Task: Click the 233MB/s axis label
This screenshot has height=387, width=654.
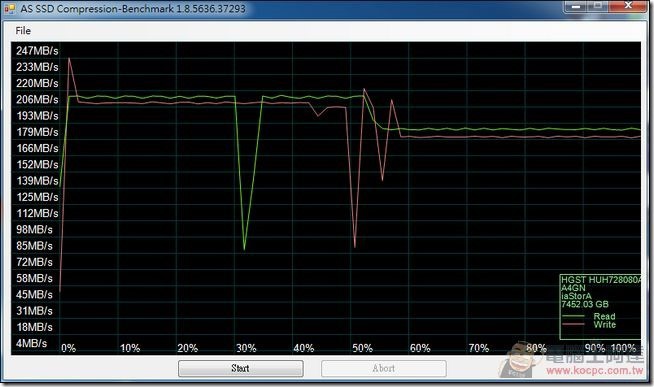Action: [37, 67]
